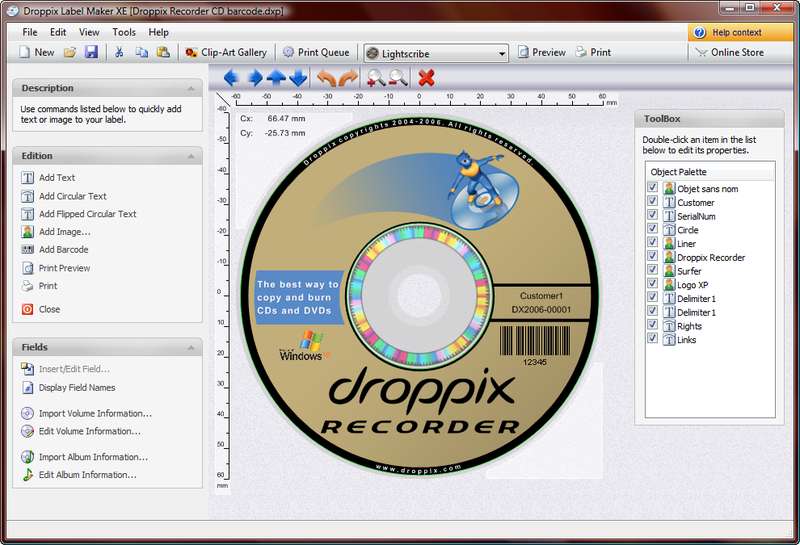Click Print Preview in Edition panel
The width and height of the screenshot is (800, 545).
[x=56, y=268]
